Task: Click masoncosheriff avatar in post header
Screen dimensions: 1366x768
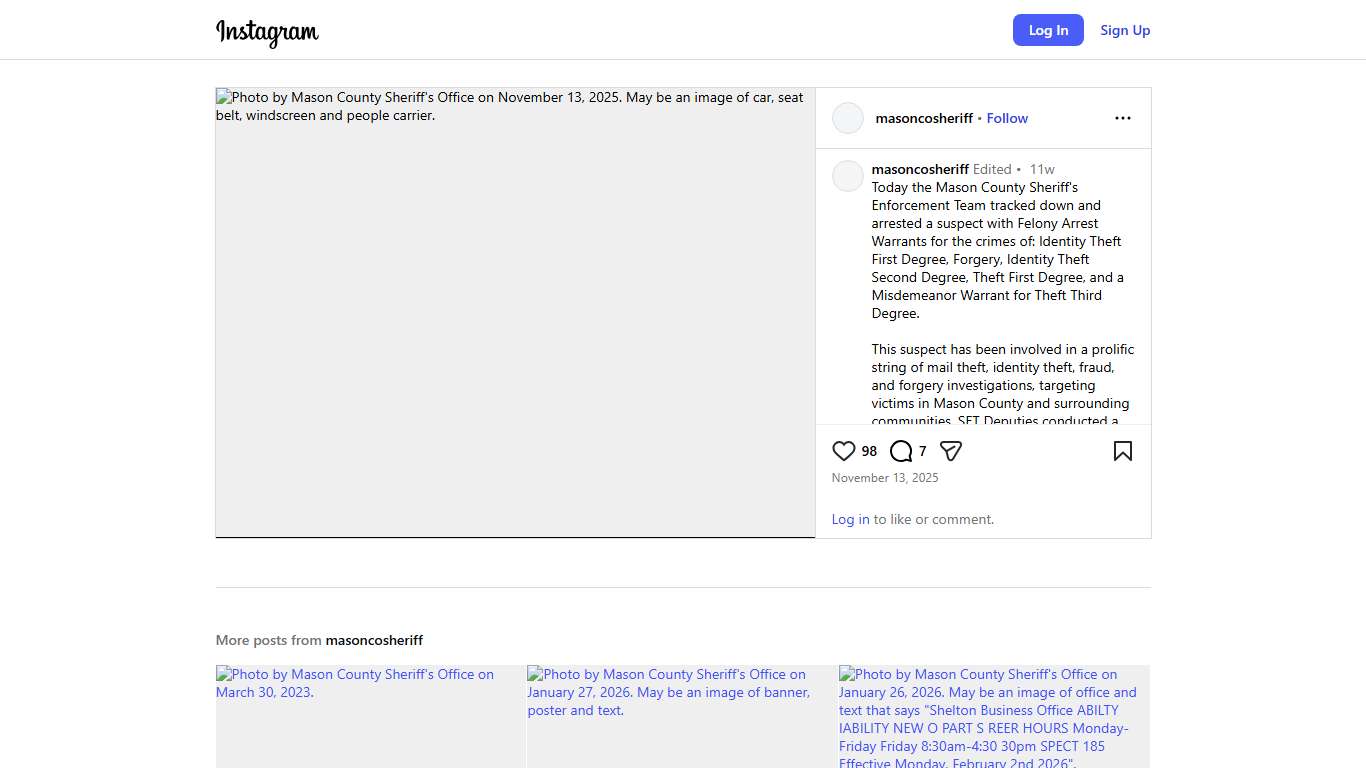Action: pyautogui.click(x=848, y=118)
